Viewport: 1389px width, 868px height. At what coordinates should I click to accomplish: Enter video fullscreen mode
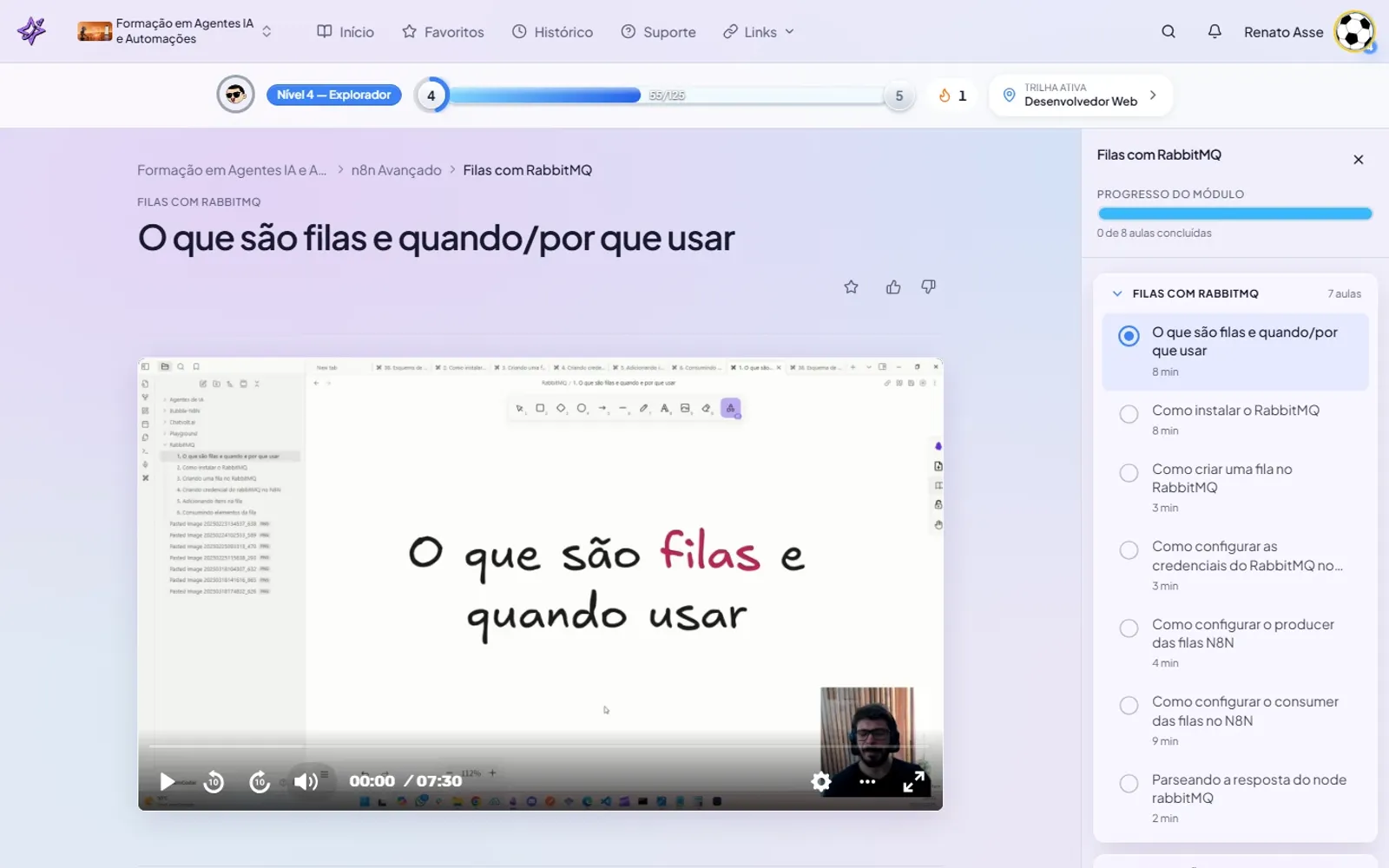(913, 781)
